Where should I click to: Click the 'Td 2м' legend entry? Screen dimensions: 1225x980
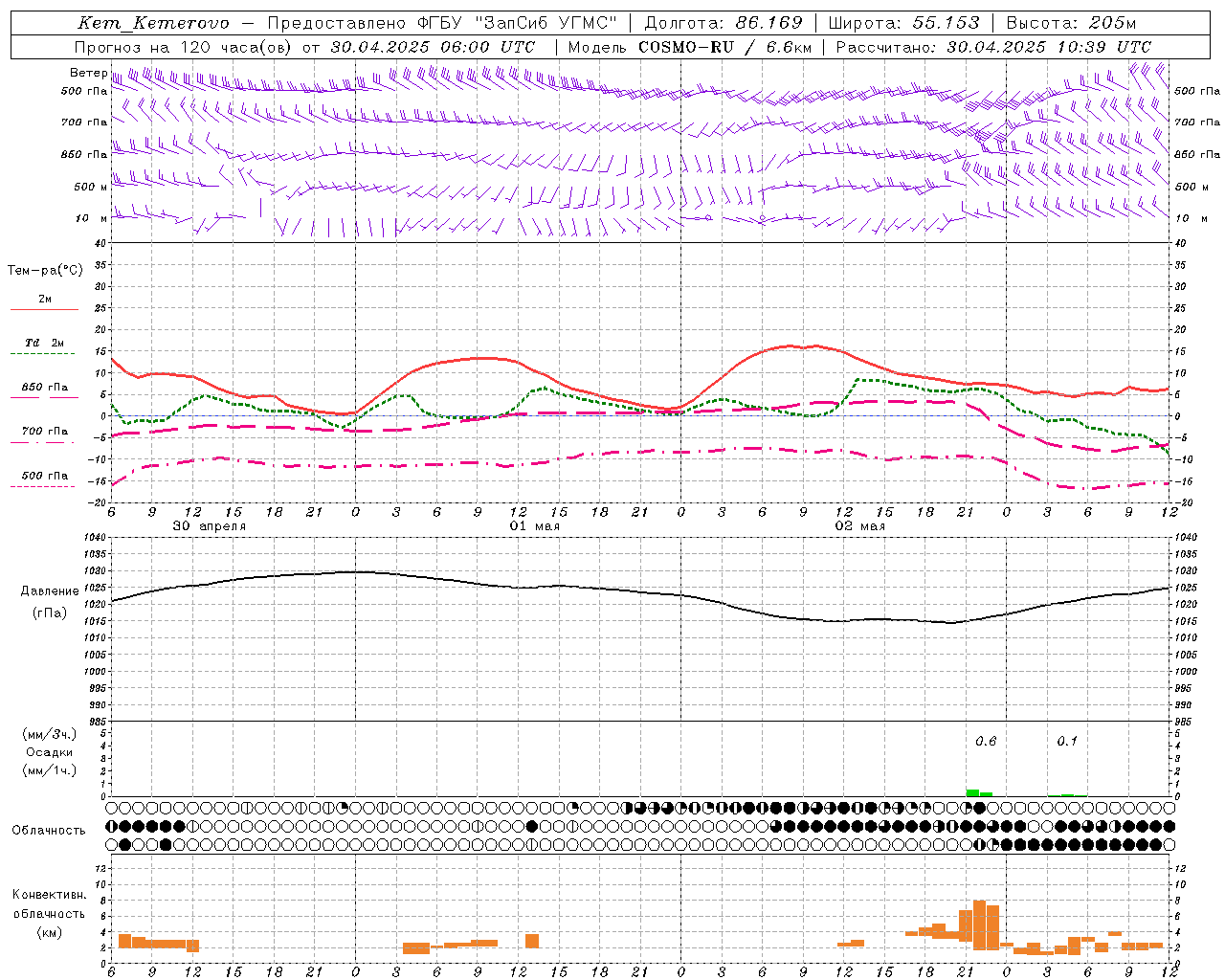click(45, 343)
